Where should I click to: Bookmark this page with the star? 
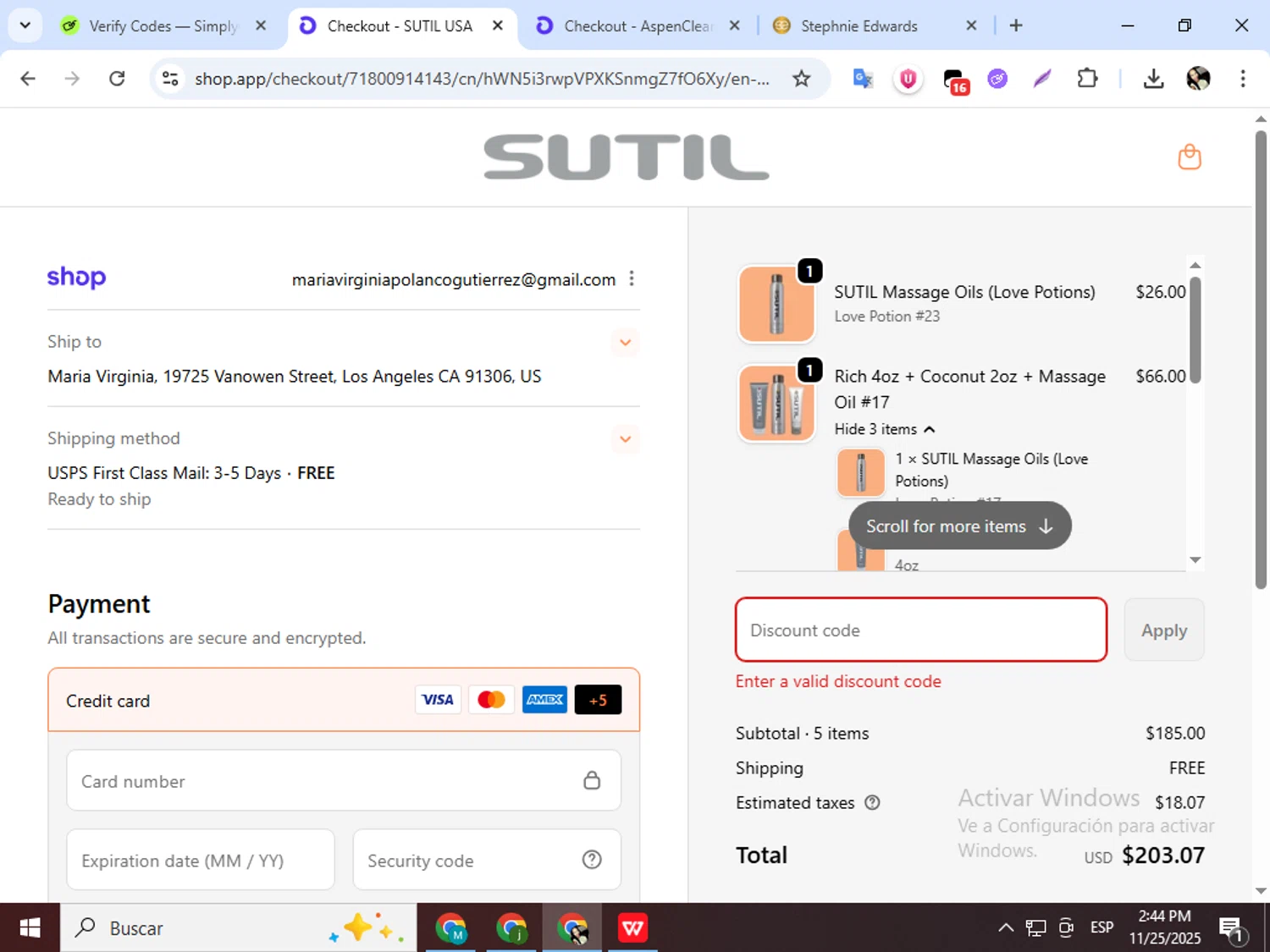point(801,79)
